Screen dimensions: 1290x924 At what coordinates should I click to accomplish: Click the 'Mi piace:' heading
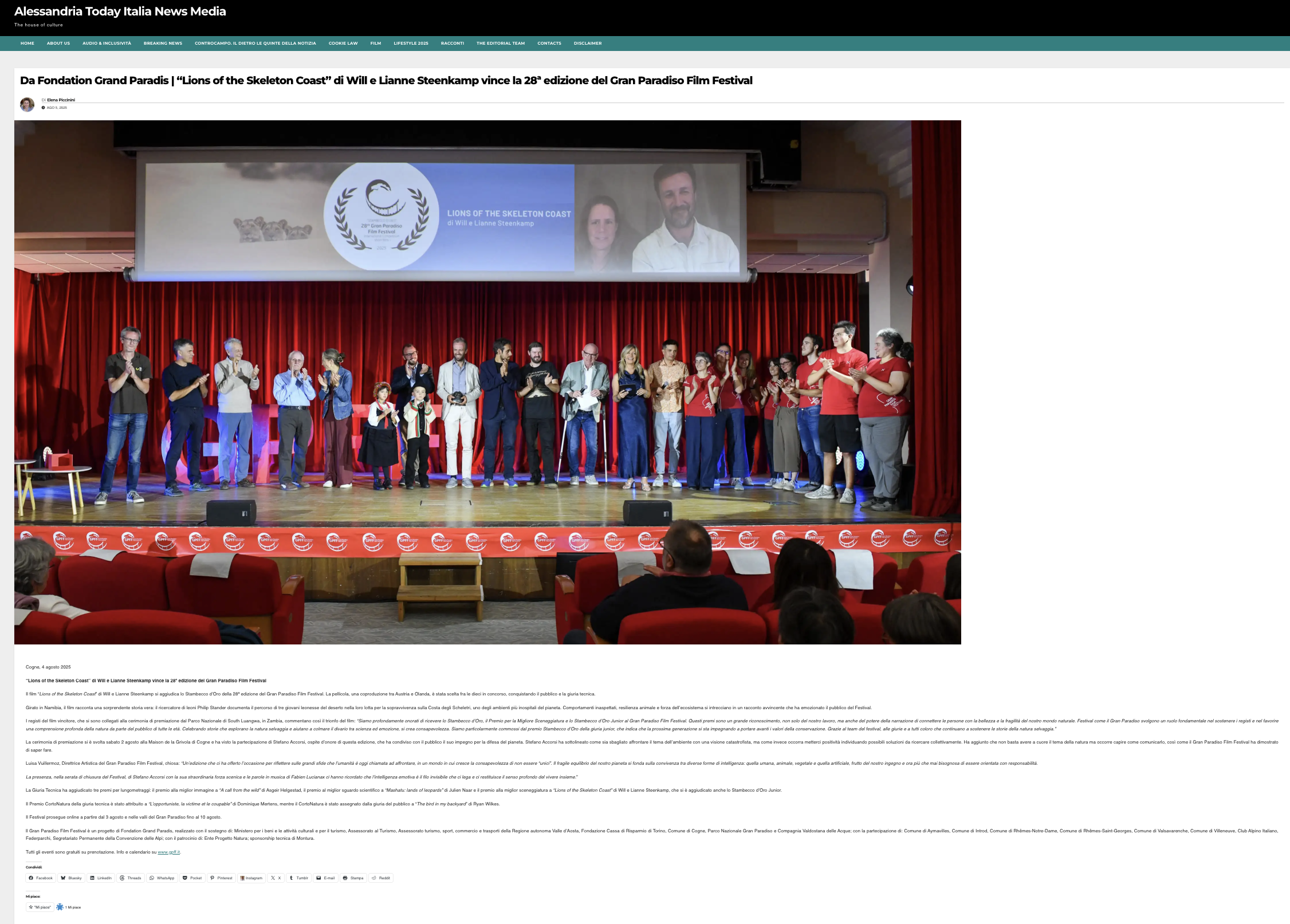coord(33,897)
